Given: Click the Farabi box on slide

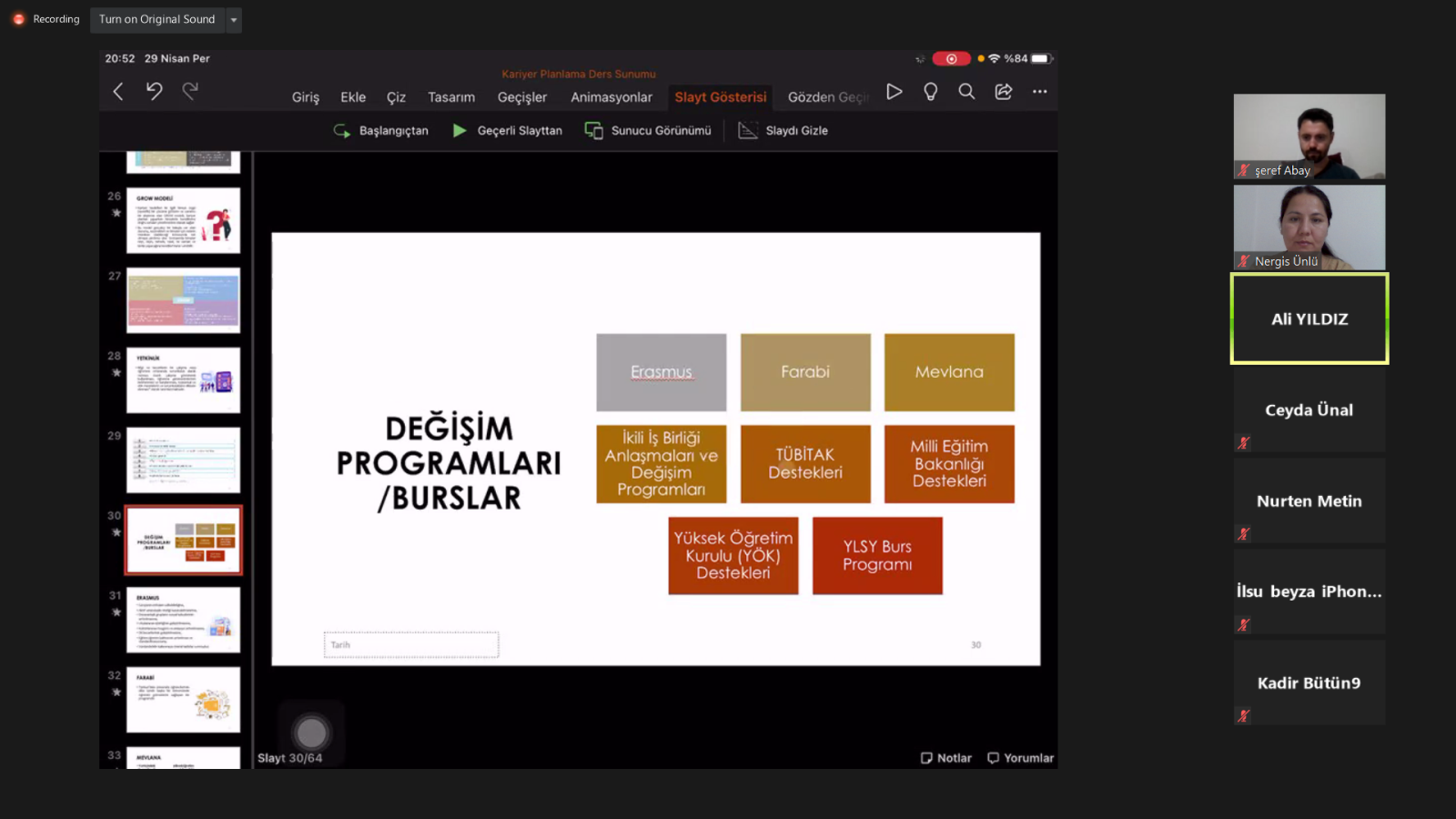Looking at the screenshot, I should click(805, 372).
